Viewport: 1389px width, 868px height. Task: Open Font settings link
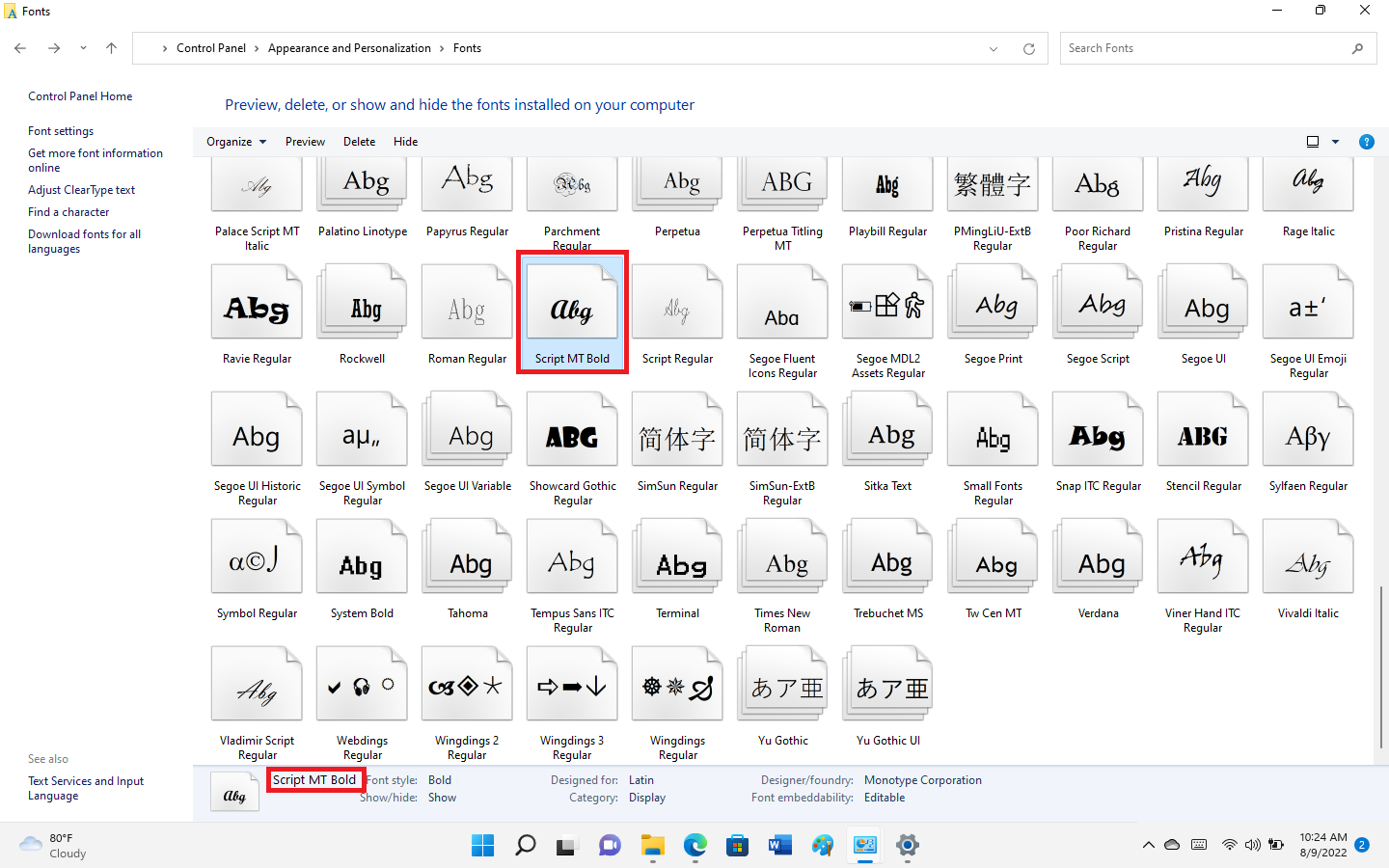[61, 131]
